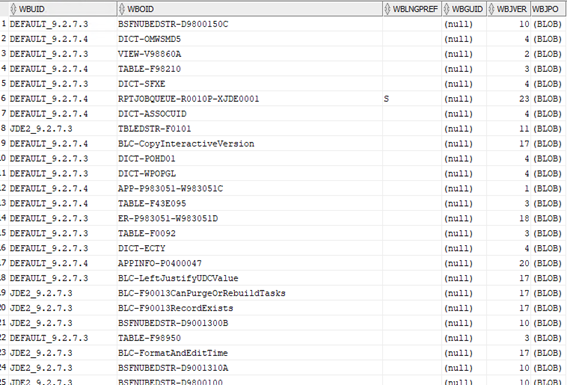
Task: Sort by the WBGUID column header
Action: click(x=464, y=9)
